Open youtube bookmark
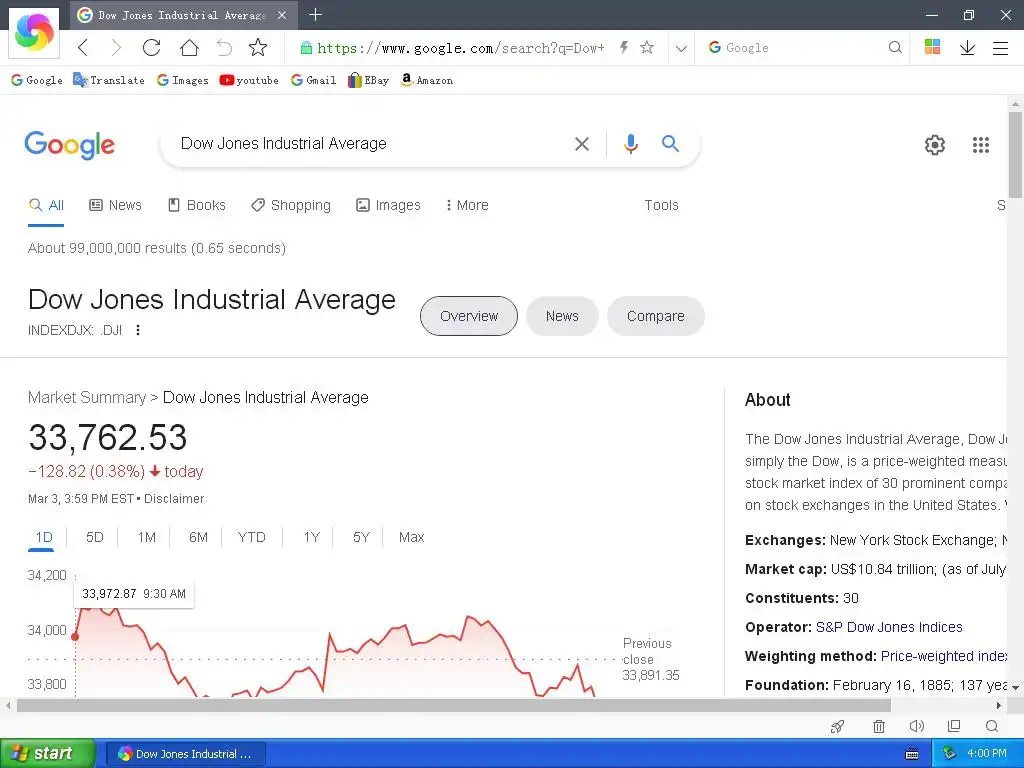 pos(249,80)
